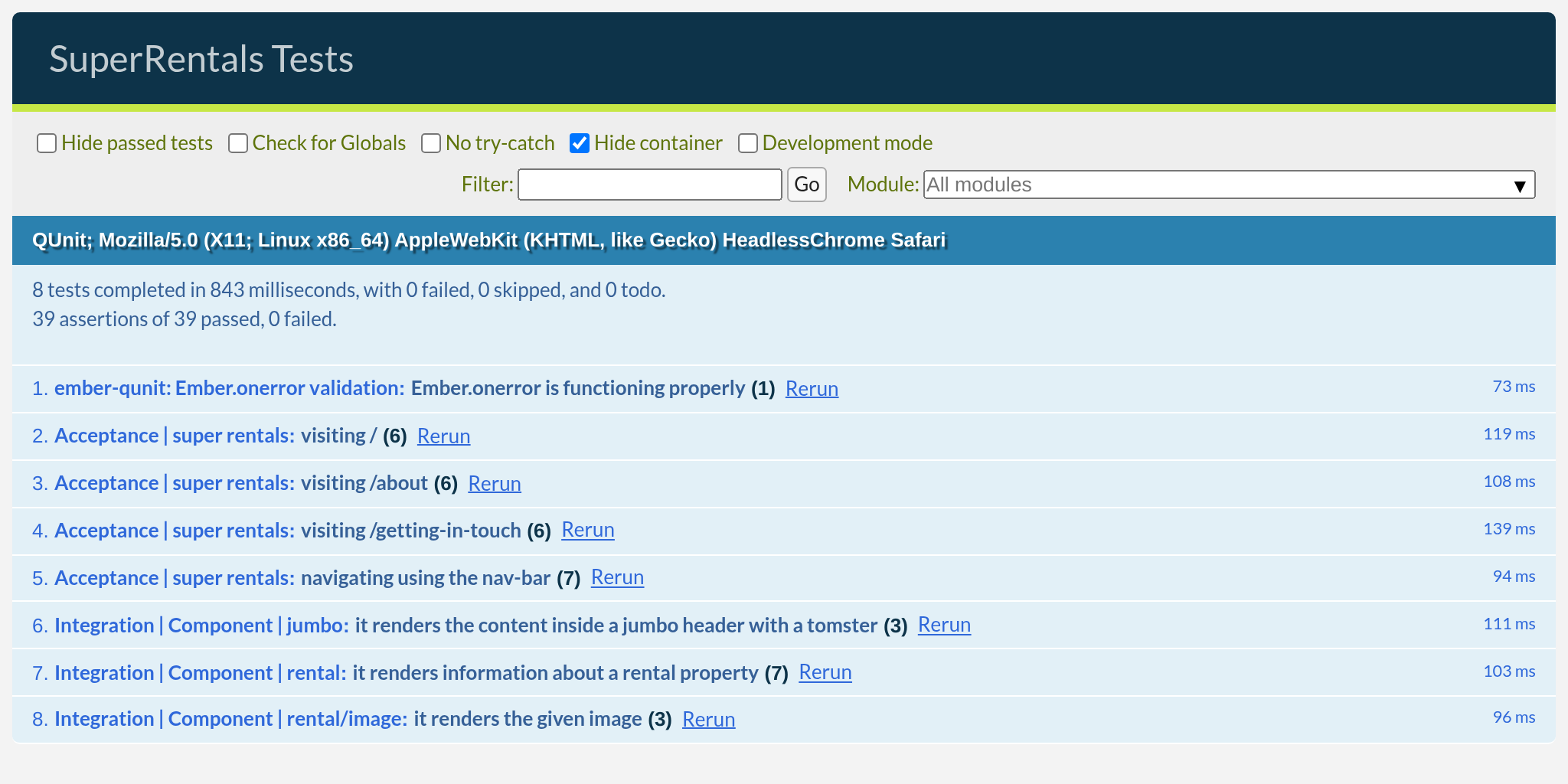Rerun the rental property component test
1568x784 pixels.
[825, 672]
